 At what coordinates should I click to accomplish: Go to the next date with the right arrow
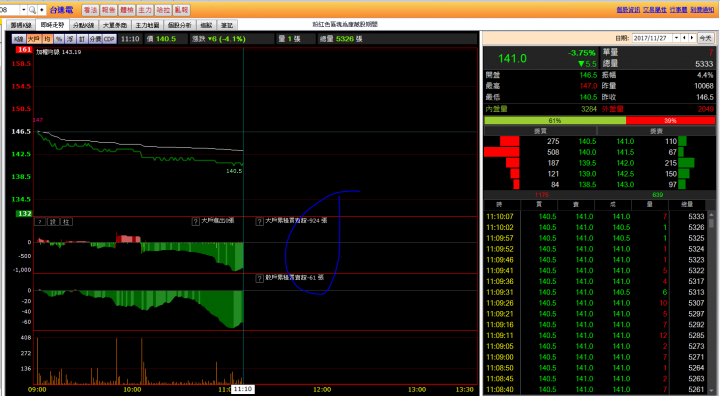tap(692, 38)
